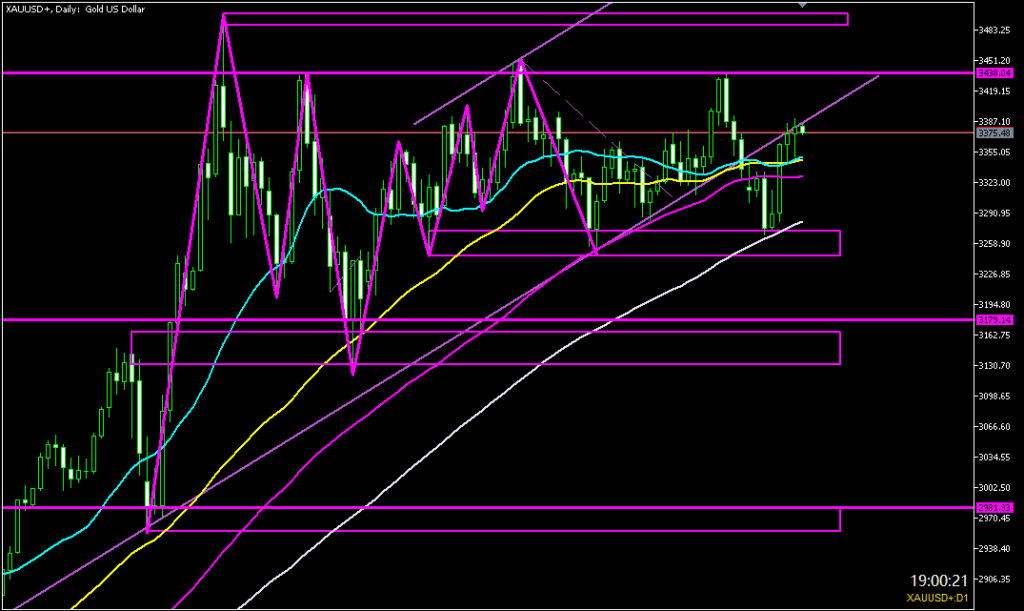Click the 3130.70 price axis value

tap(995, 366)
